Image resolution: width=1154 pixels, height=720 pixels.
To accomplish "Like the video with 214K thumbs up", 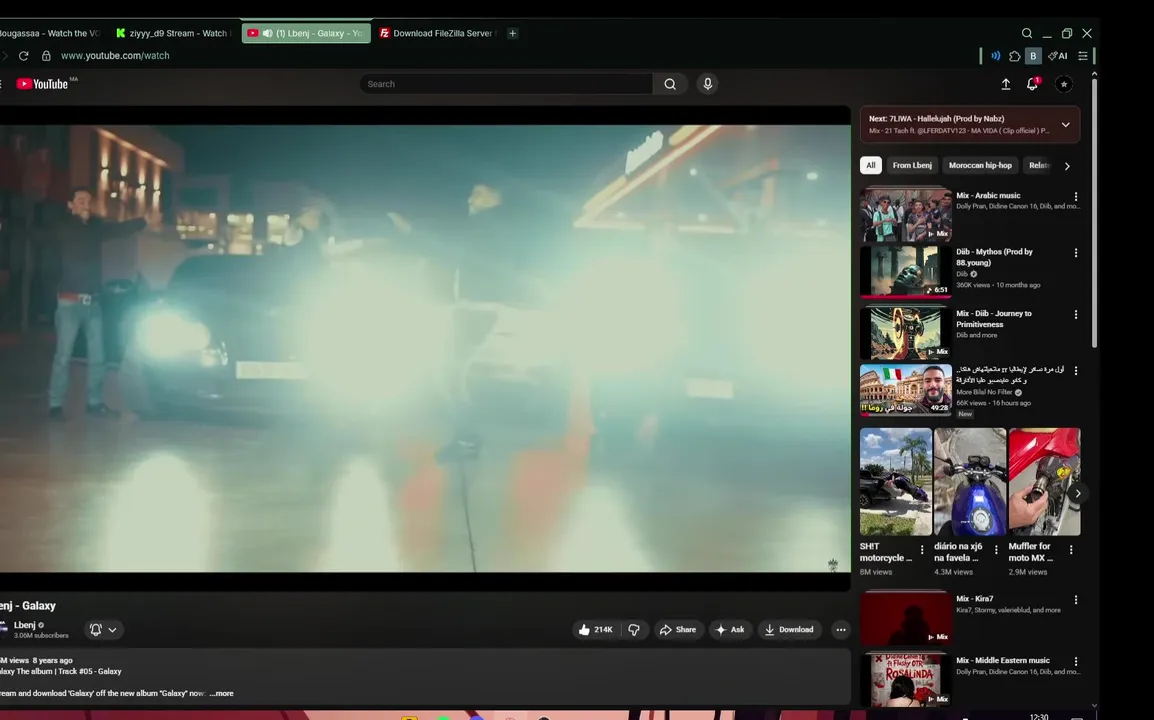I will click(596, 629).
